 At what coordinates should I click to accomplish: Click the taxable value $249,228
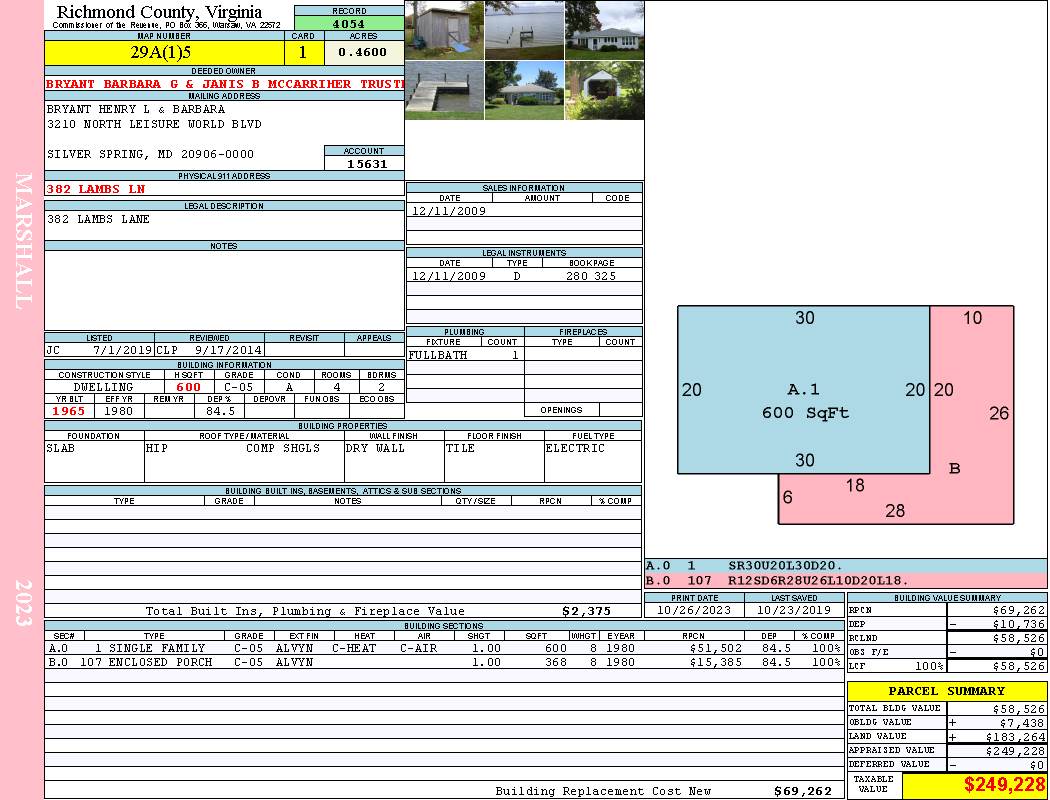tap(974, 786)
